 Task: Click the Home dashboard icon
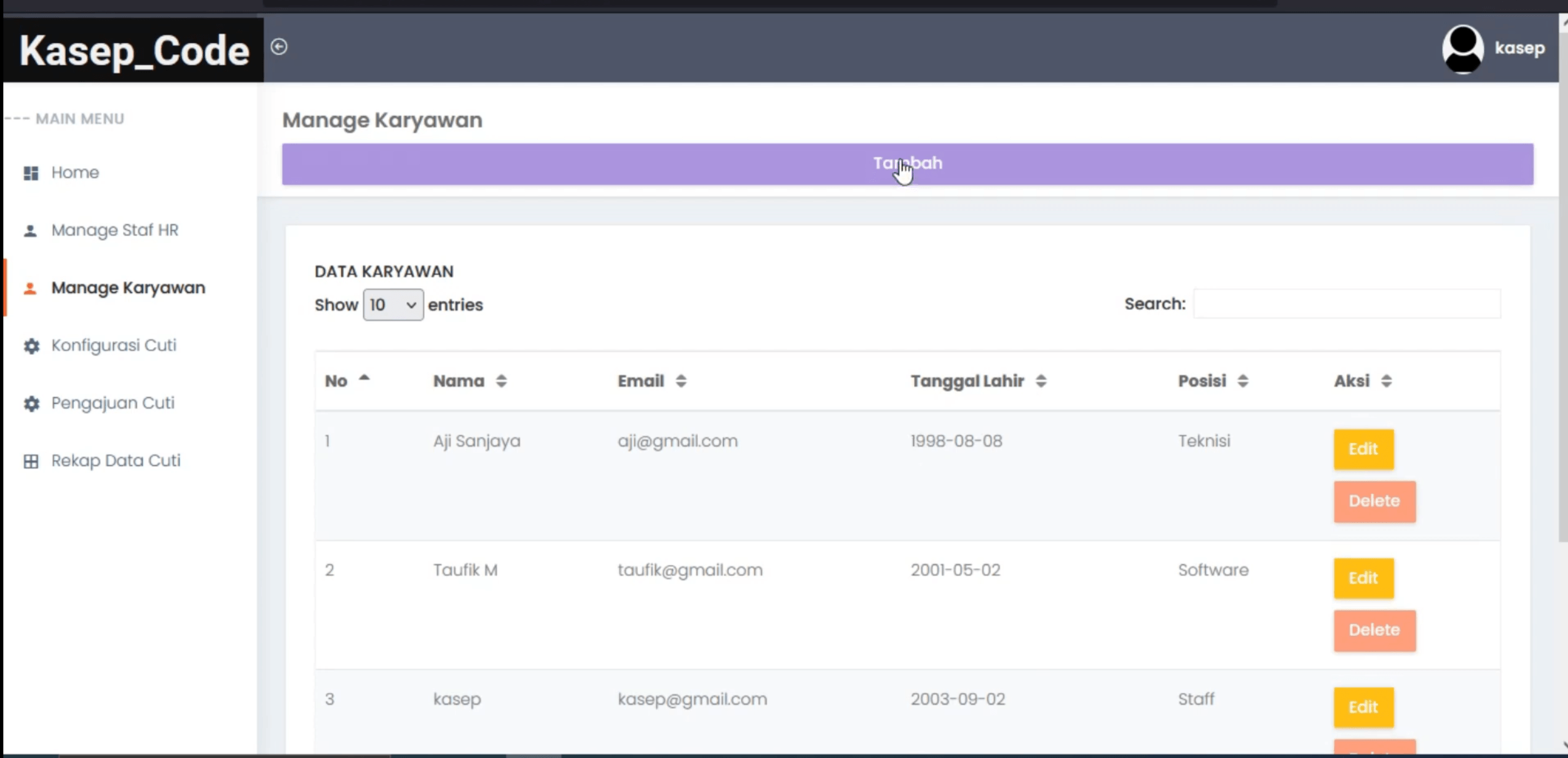pos(31,173)
